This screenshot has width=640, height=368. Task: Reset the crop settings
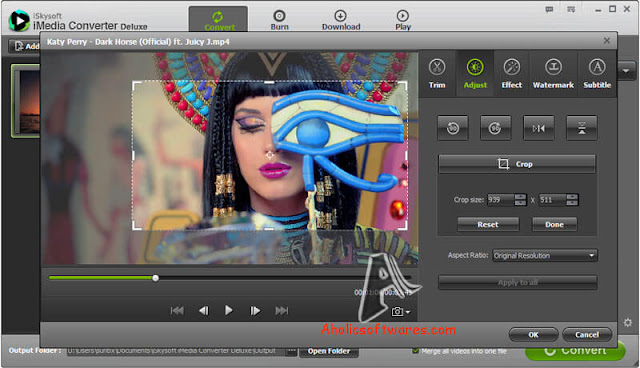point(488,224)
